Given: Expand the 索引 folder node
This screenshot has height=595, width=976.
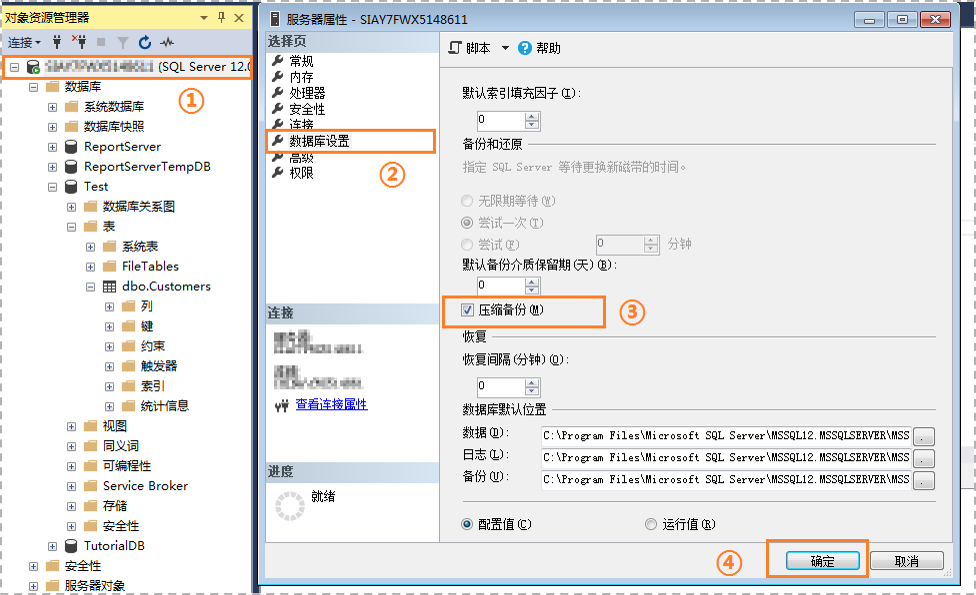Looking at the screenshot, I should pos(110,387).
